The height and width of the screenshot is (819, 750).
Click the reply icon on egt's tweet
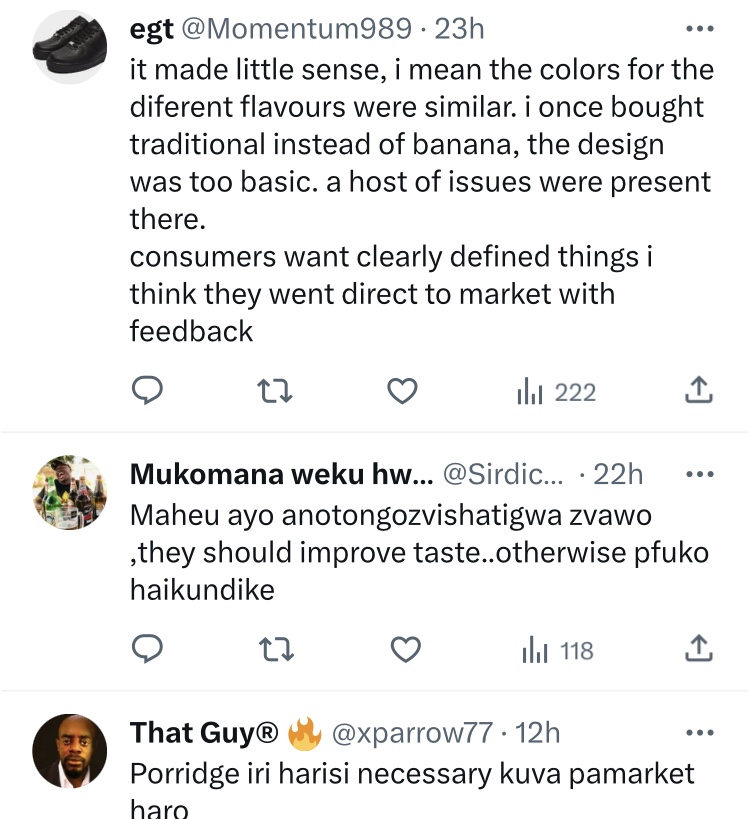(x=148, y=391)
